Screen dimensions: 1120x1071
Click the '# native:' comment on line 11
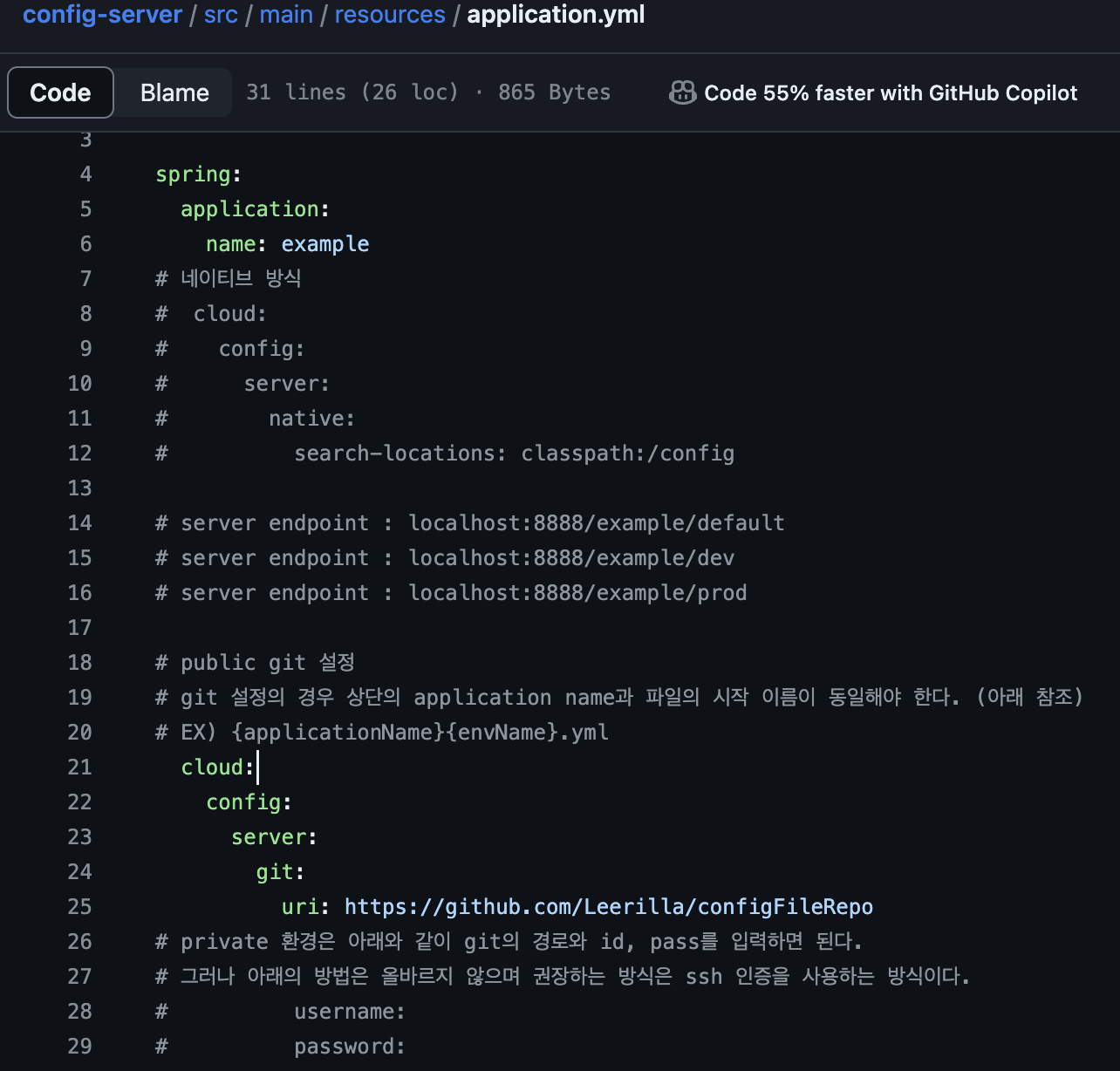256,419
